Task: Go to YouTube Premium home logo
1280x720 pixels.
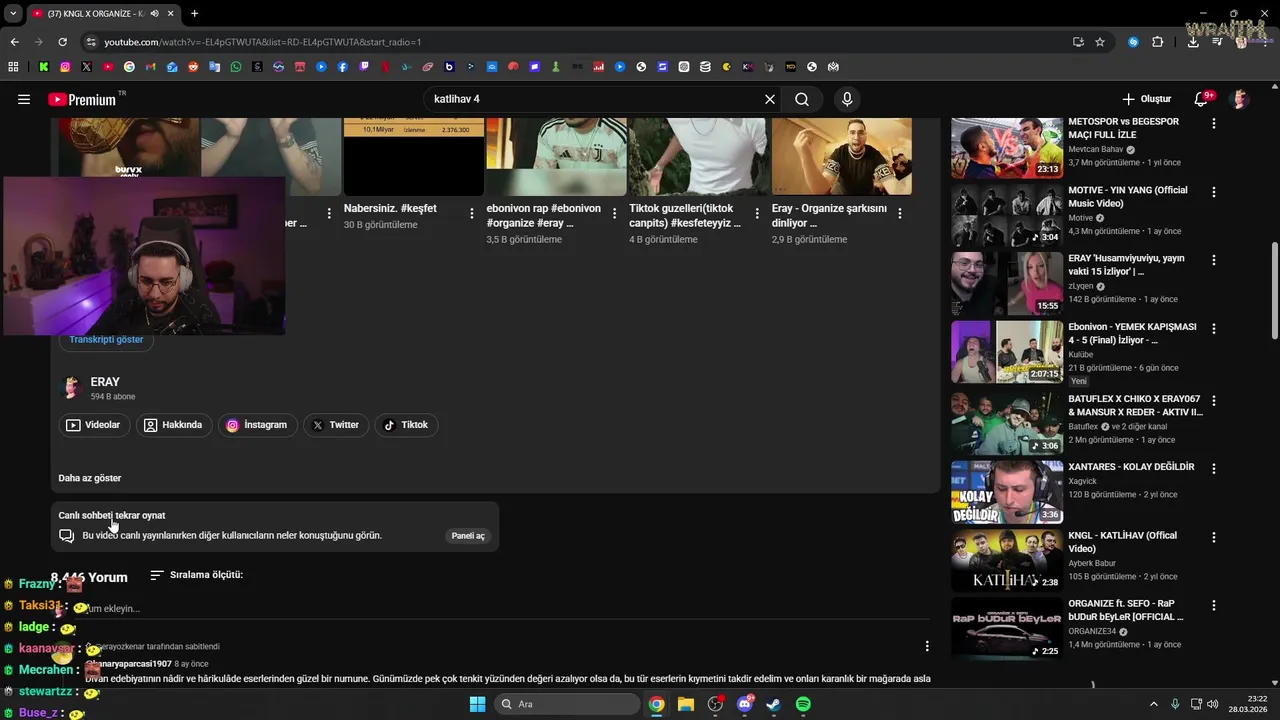Action: coord(82,99)
